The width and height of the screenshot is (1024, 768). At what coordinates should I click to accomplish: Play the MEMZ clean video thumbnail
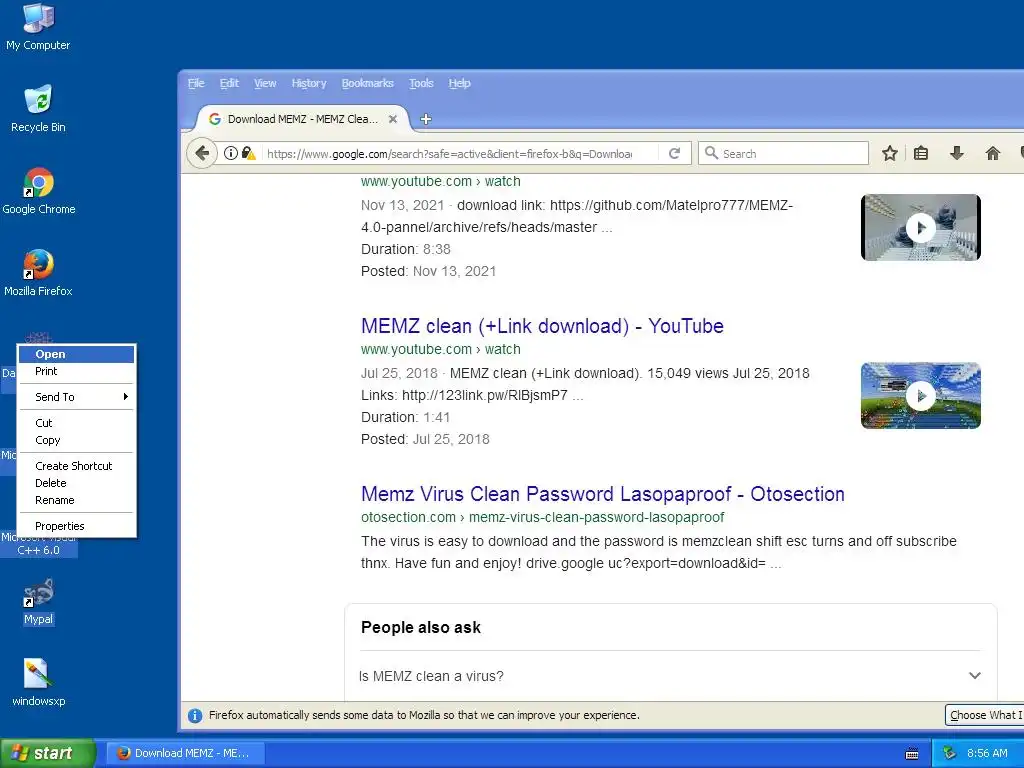point(921,395)
